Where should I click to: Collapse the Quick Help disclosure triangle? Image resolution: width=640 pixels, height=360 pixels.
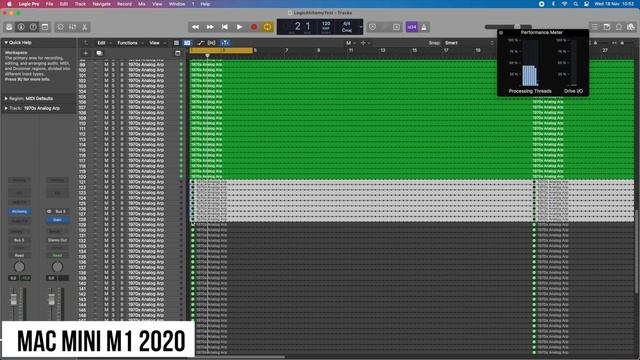(6, 42)
